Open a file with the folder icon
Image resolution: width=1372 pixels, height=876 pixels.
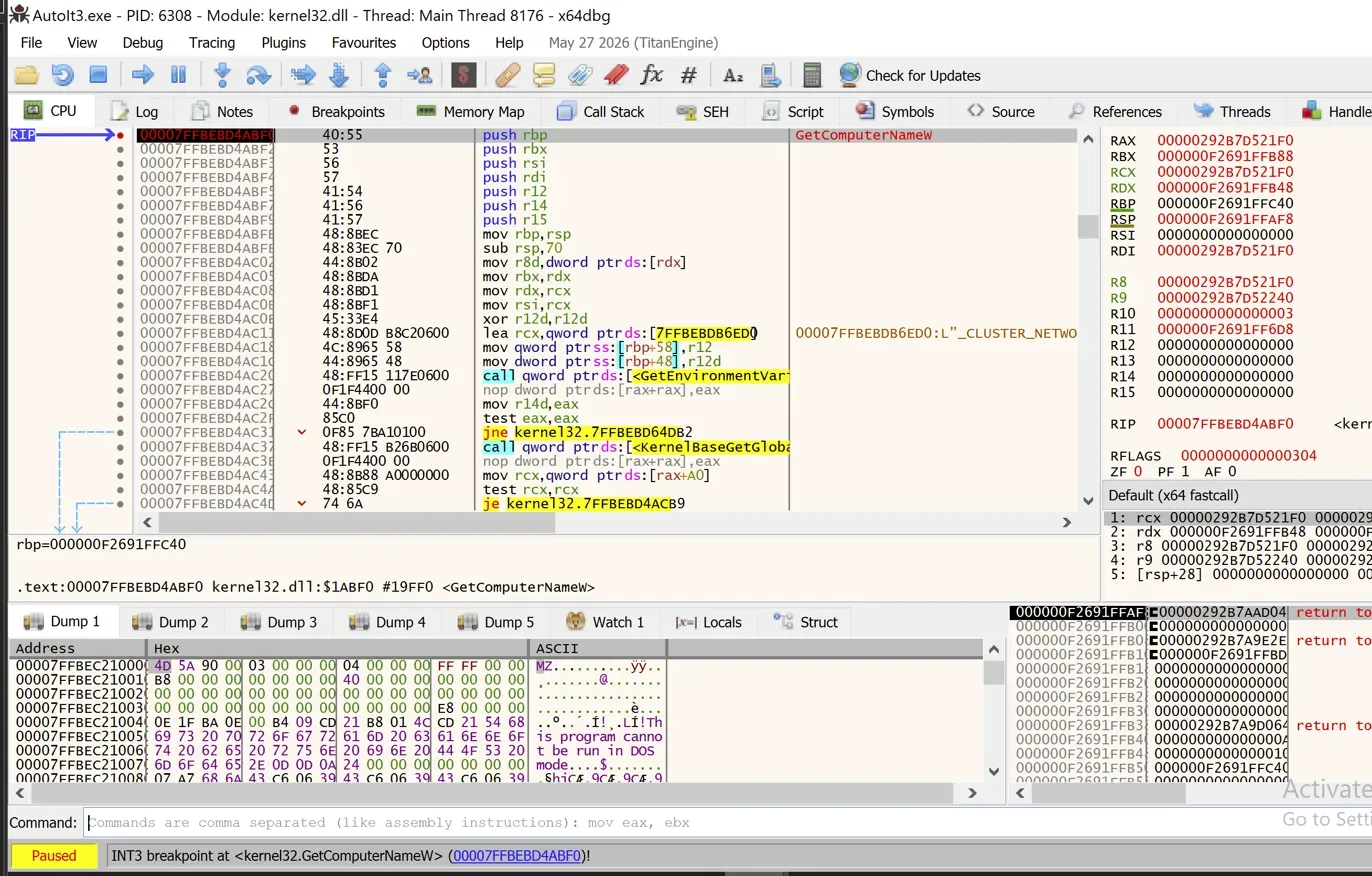(x=26, y=75)
